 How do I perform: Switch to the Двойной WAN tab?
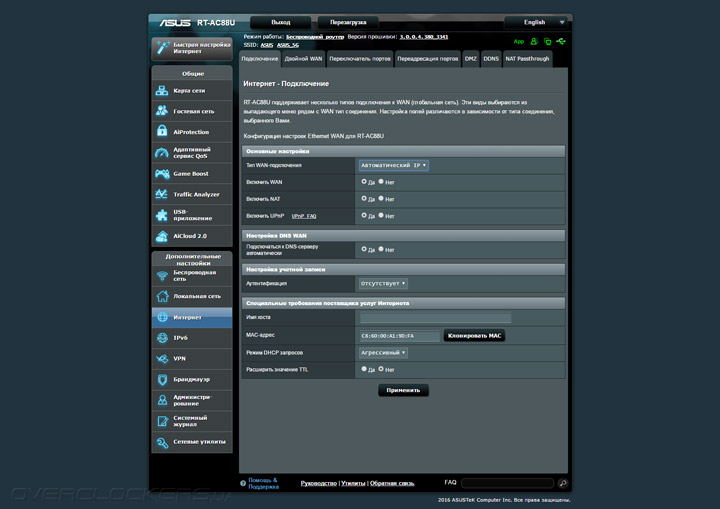303,59
